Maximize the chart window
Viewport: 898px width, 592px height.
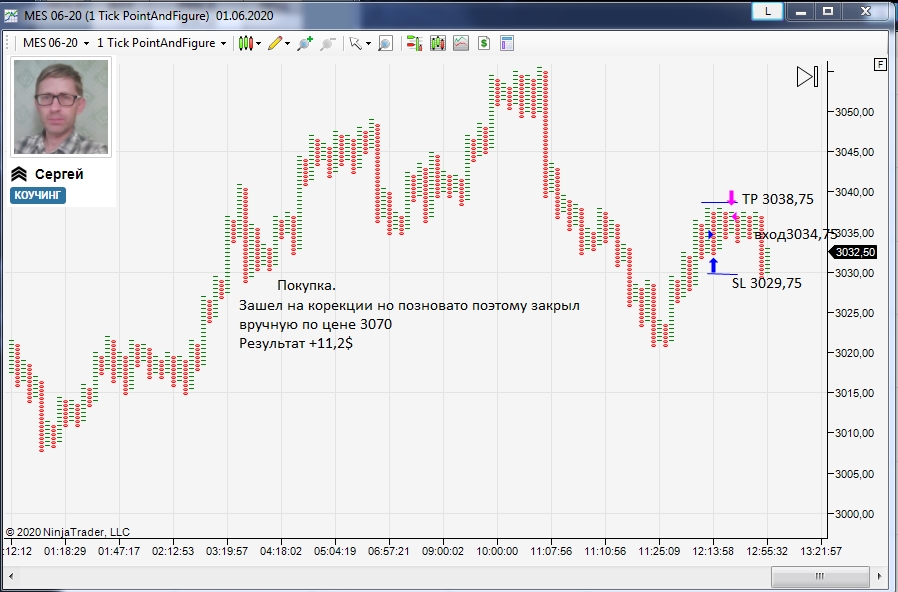click(x=828, y=11)
